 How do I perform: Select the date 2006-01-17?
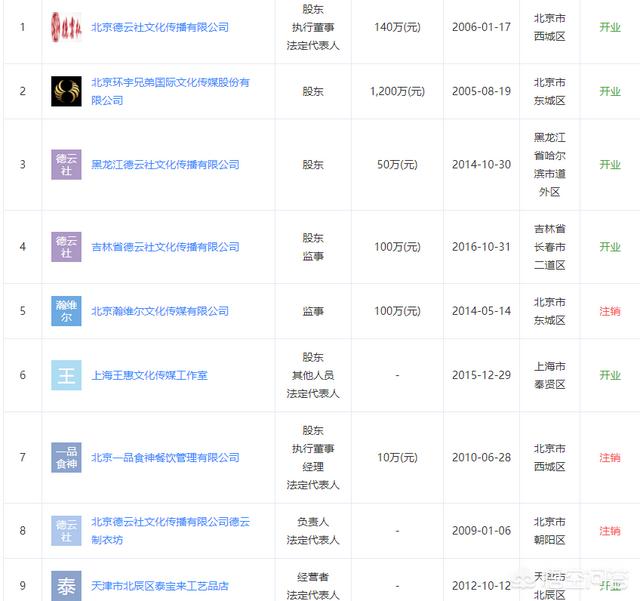pos(481,27)
